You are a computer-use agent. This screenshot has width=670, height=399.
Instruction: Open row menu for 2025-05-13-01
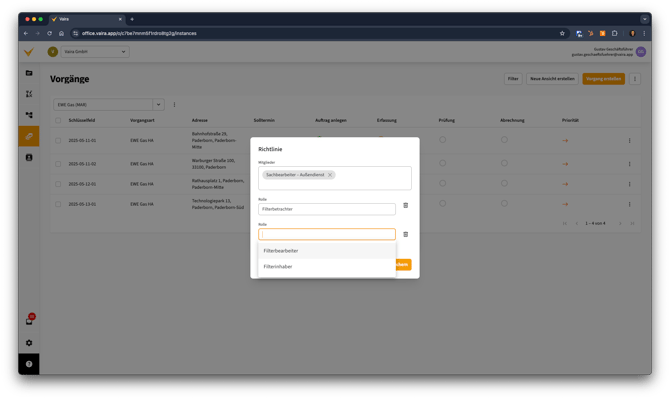click(629, 204)
